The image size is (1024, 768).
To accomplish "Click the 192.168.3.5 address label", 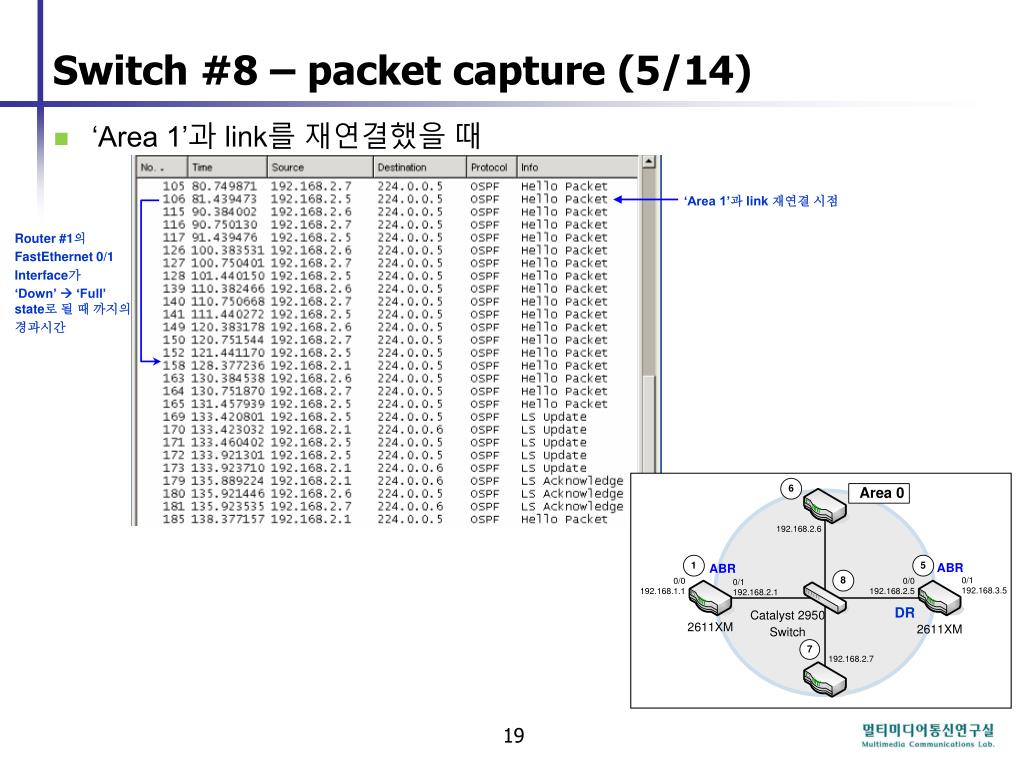I will (984, 590).
